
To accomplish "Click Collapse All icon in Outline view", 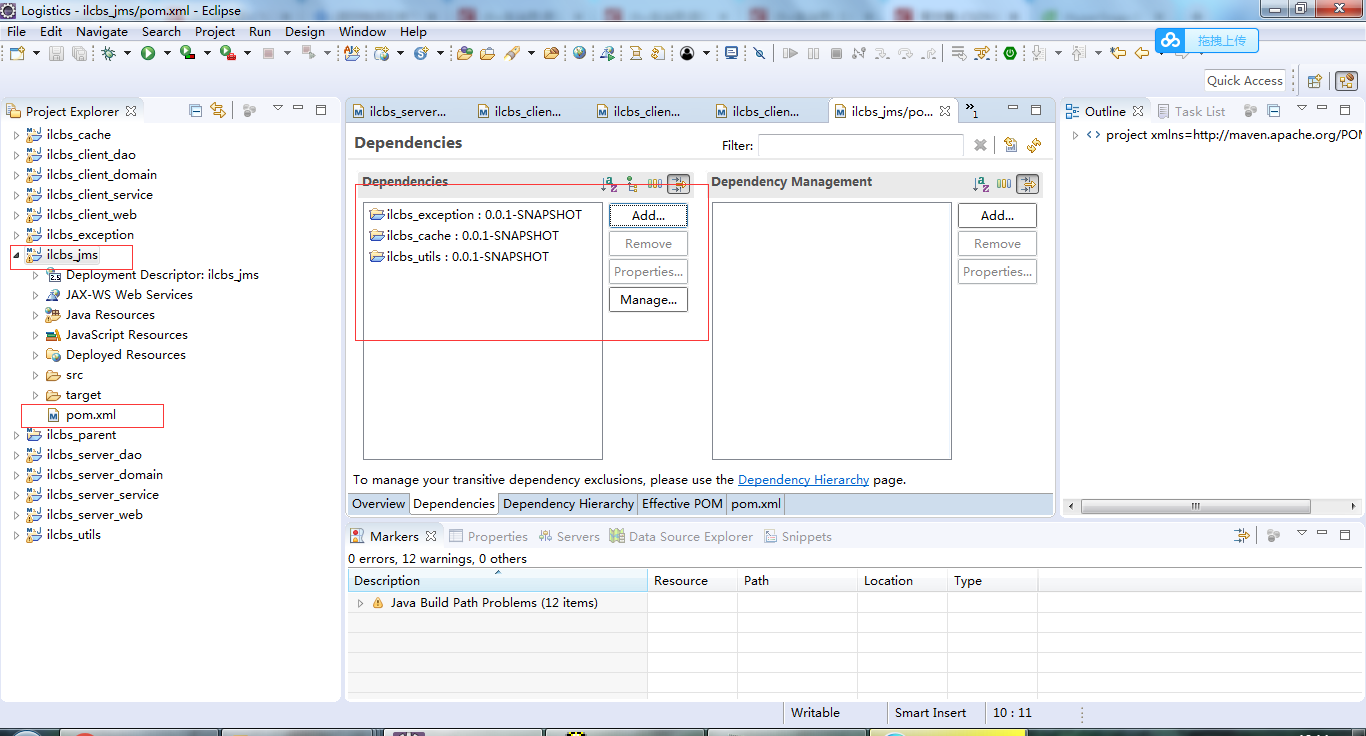I will pos(1274,110).
